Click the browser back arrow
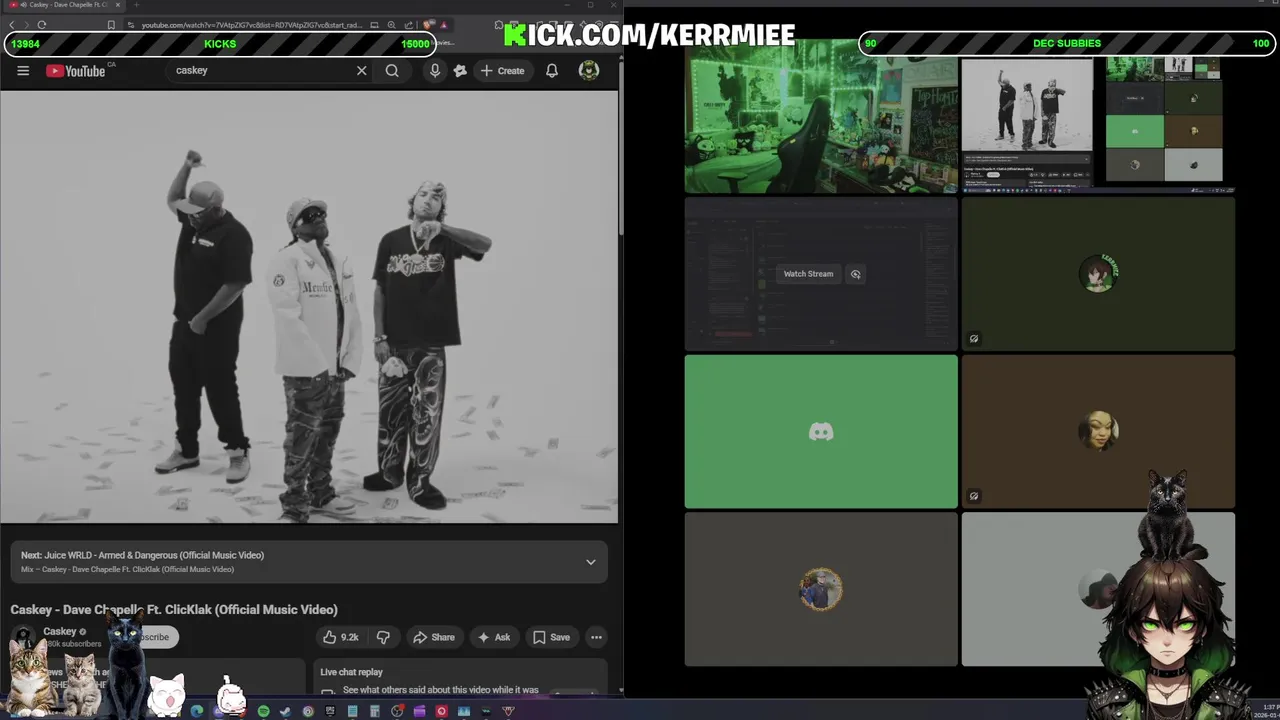1280x720 pixels. tap(12, 25)
